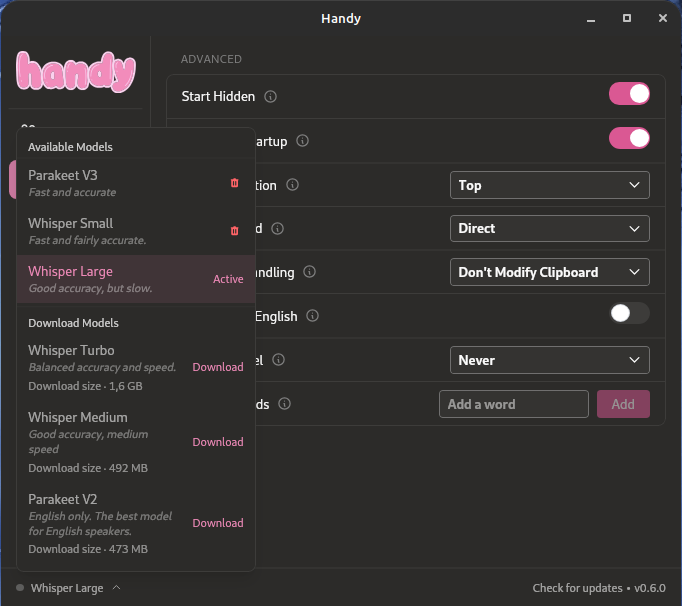Download the Whisper Turbo model
682x606 pixels.
pyautogui.click(x=218, y=367)
